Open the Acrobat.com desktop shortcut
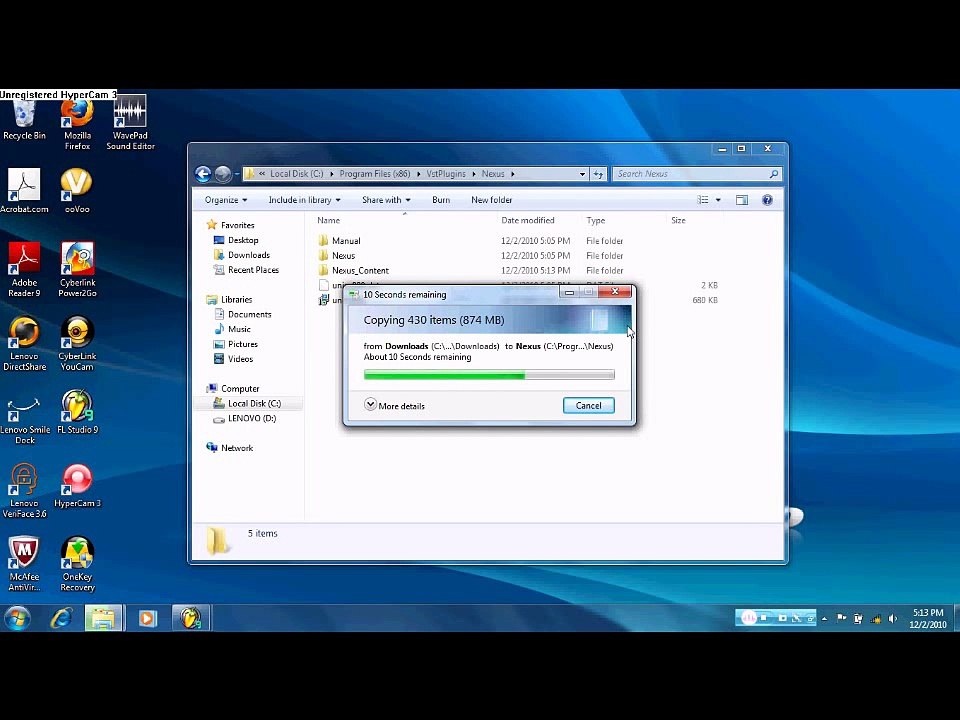The width and height of the screenshot is (960, 720). [x=24, y=190]
